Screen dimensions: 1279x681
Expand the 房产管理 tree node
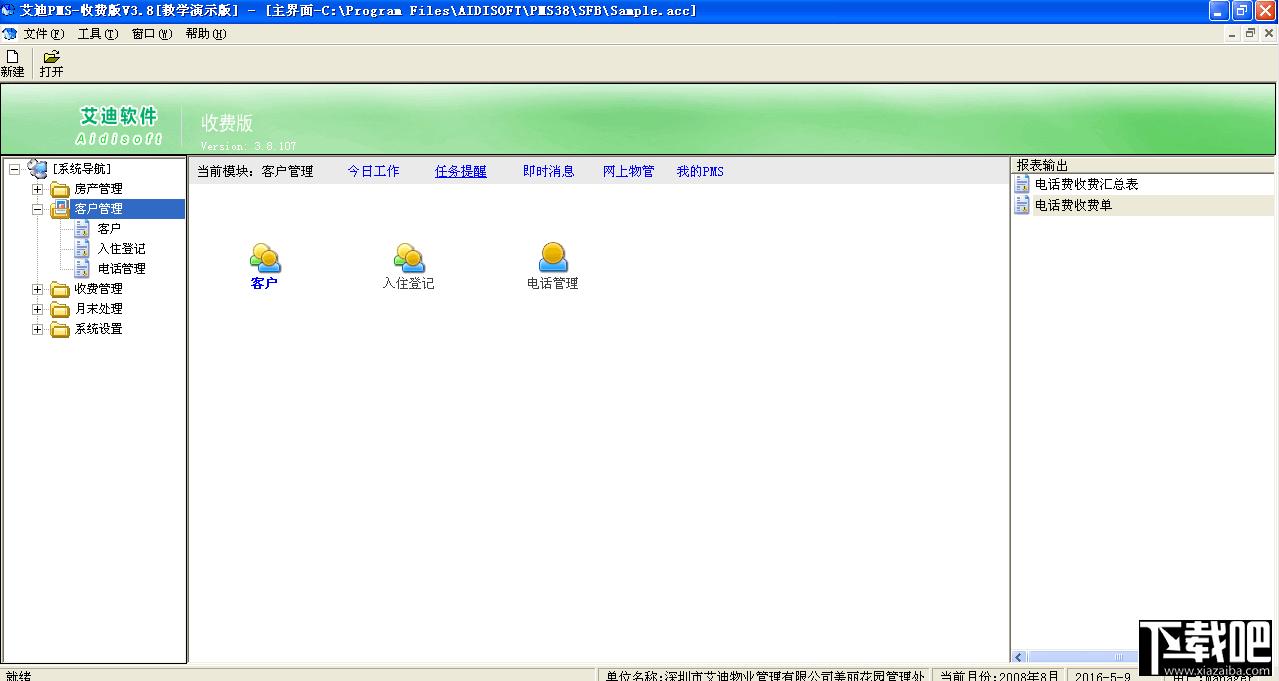[38, 189]
